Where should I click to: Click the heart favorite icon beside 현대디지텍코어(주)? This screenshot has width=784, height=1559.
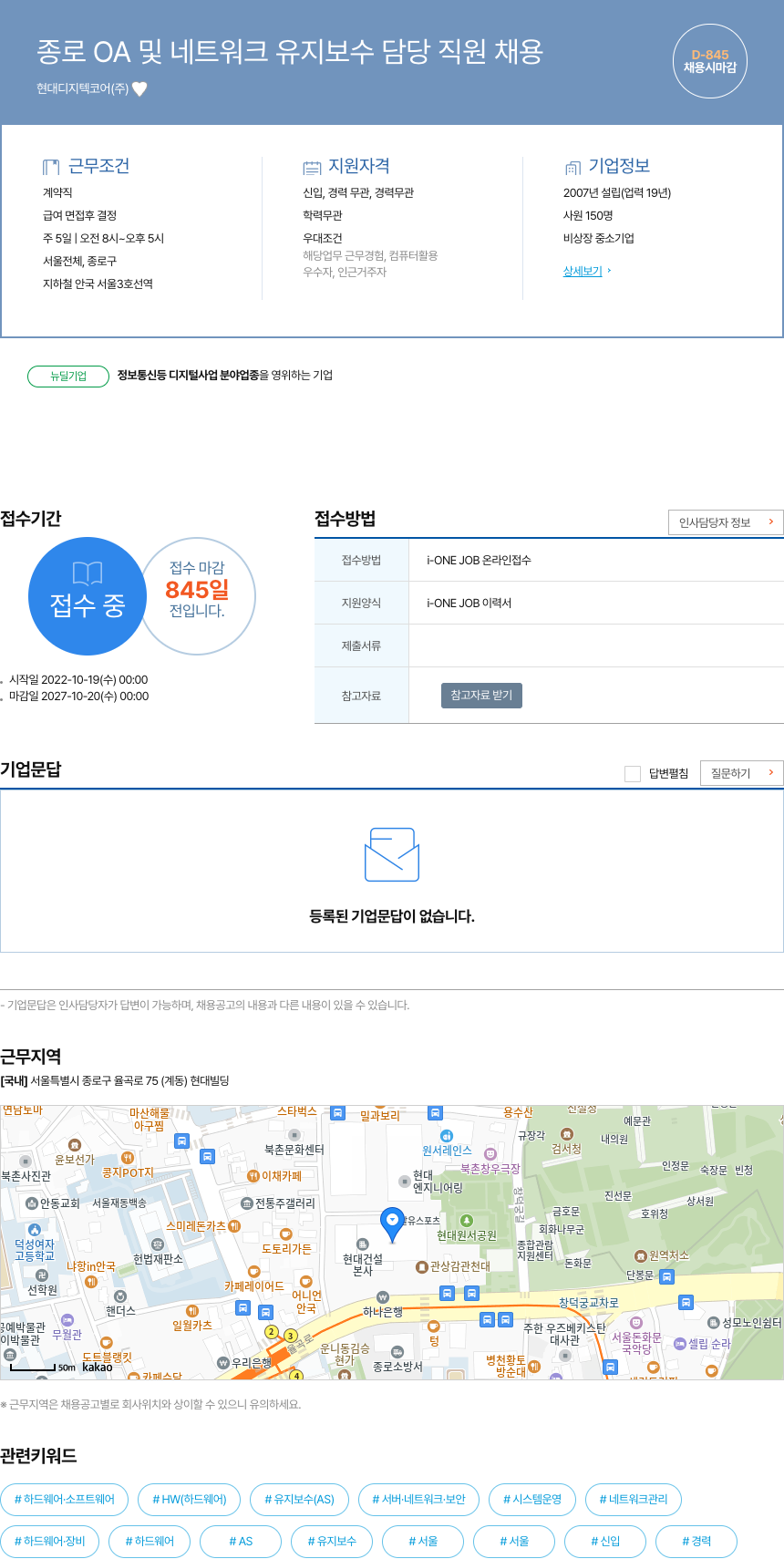(x=139, y=88)
